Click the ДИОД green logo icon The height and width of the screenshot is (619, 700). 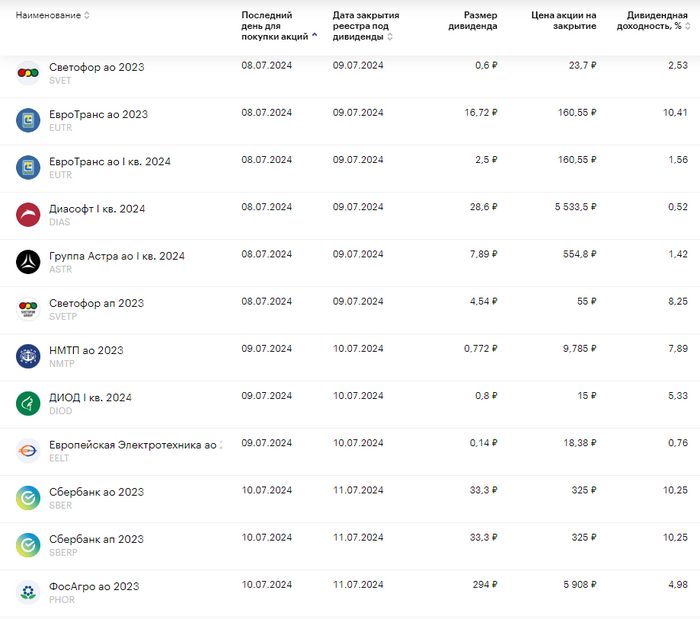tap(28, 403)
